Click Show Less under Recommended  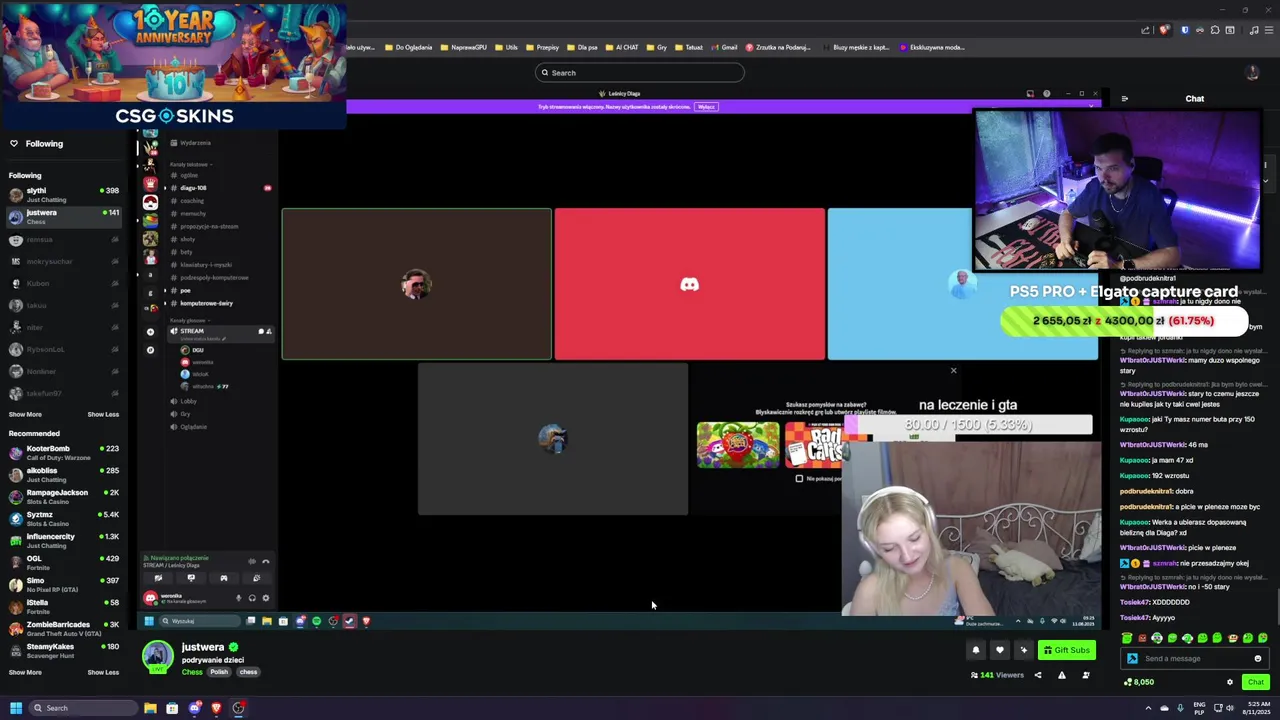click(103, 672)
